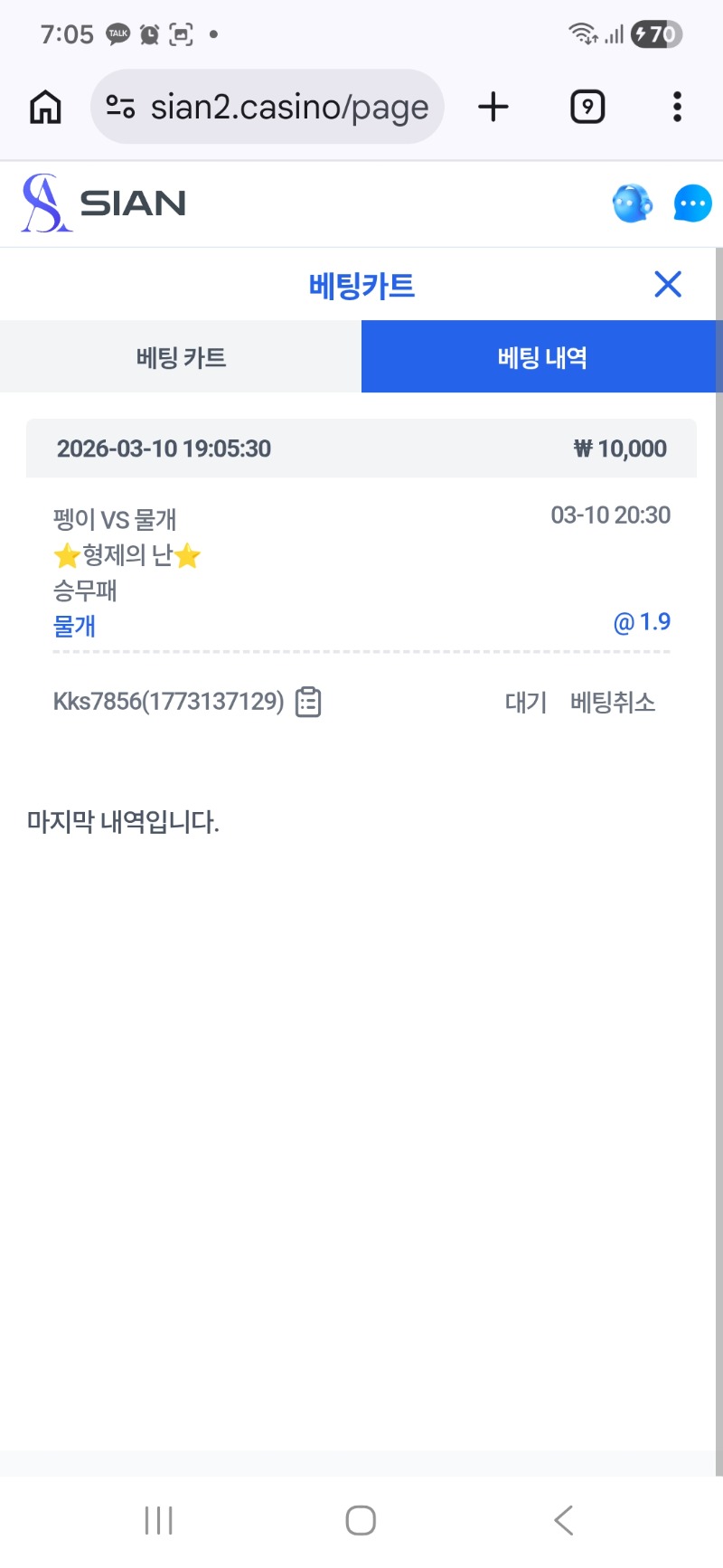Open a new browser tab
Screen dimensions: 723x1568
click(493, 108)
